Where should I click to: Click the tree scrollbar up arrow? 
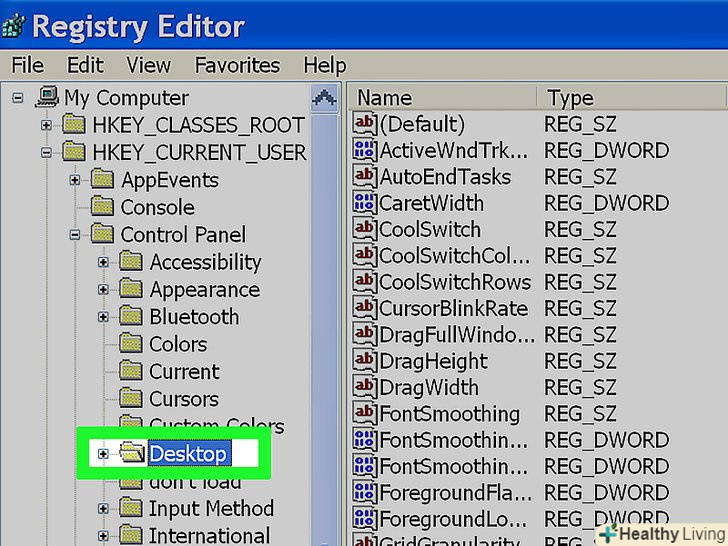[324, 98]
